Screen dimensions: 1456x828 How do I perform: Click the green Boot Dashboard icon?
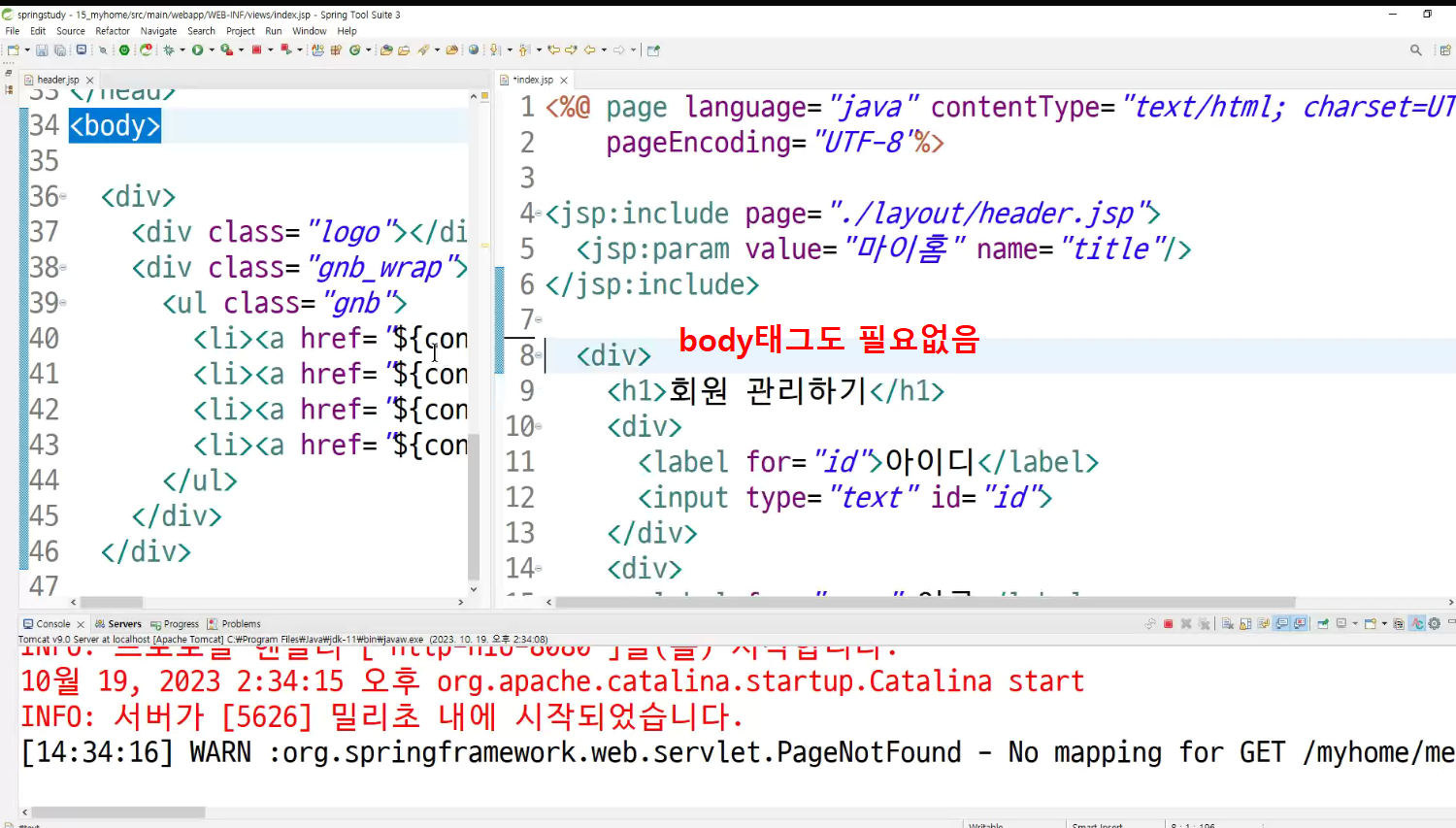(x=123, y=50)
